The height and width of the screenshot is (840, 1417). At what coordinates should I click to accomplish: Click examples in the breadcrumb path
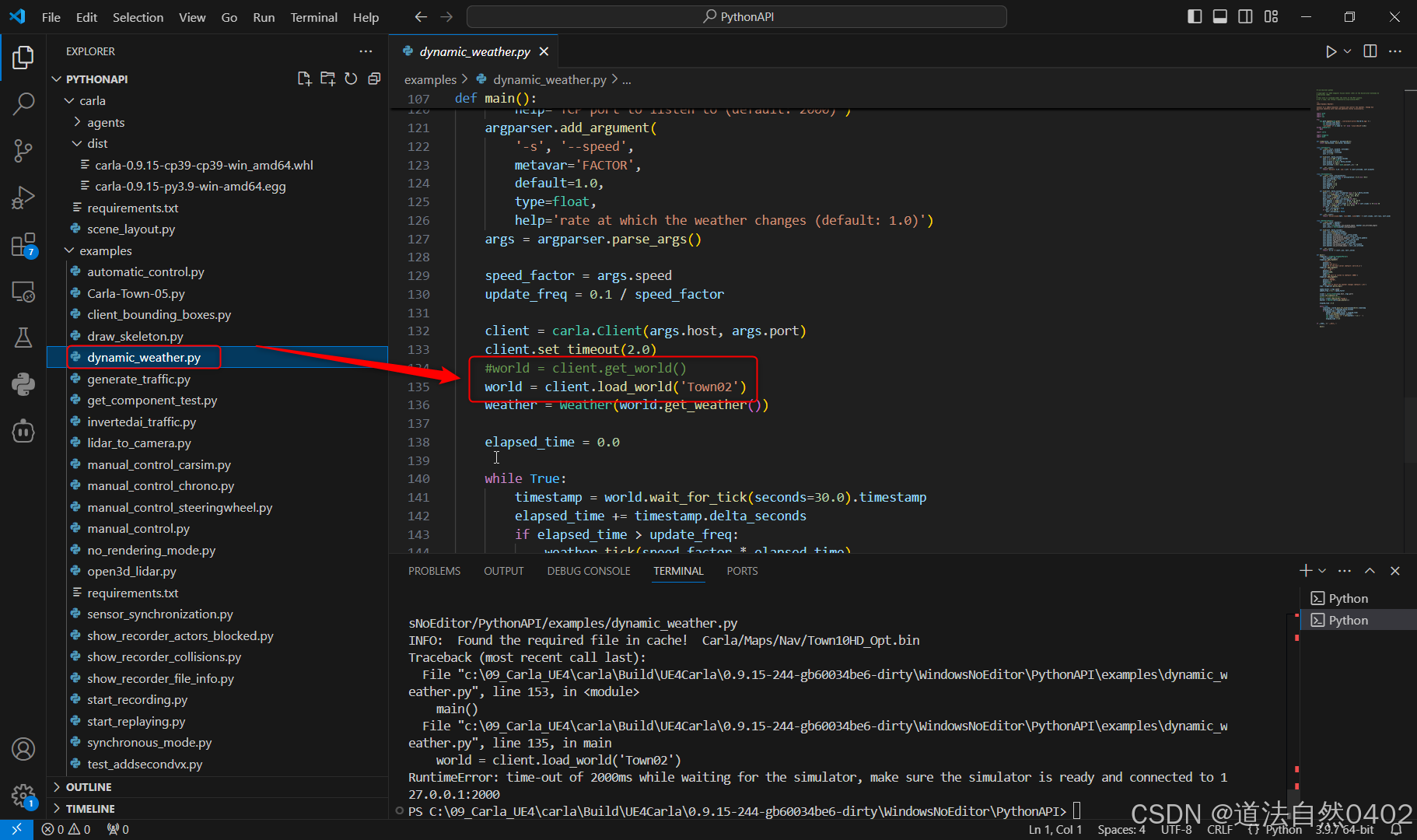click(x=430, y=79)
